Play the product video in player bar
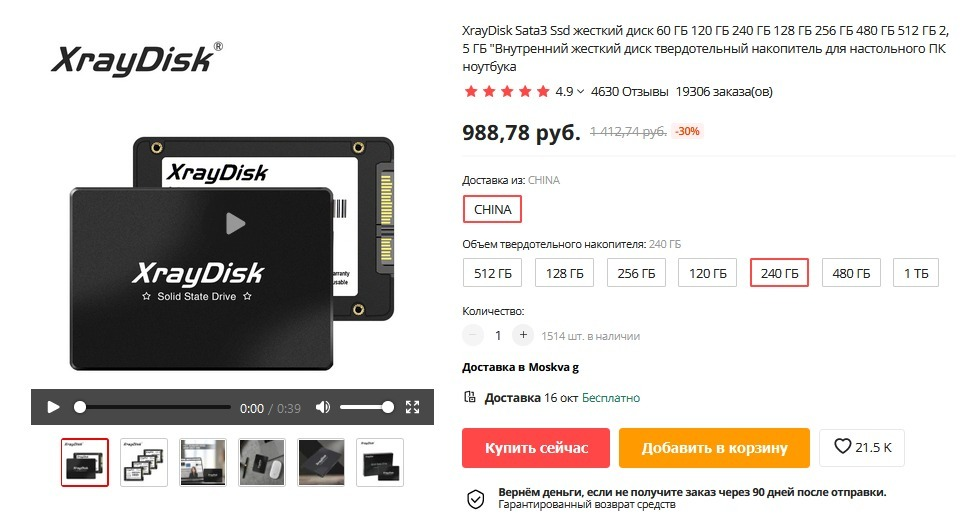 click(x=53, y=407)
